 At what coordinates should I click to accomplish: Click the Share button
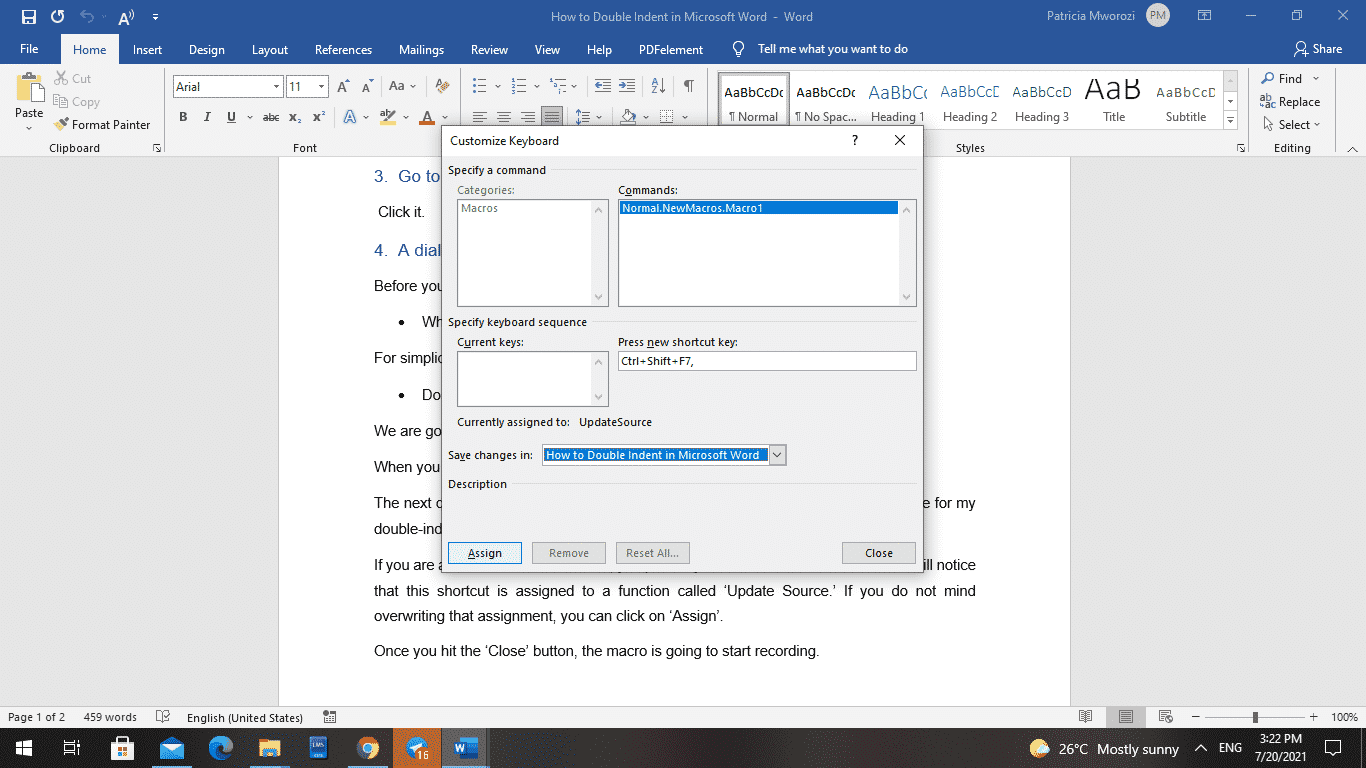click(x=1318, y=48)
